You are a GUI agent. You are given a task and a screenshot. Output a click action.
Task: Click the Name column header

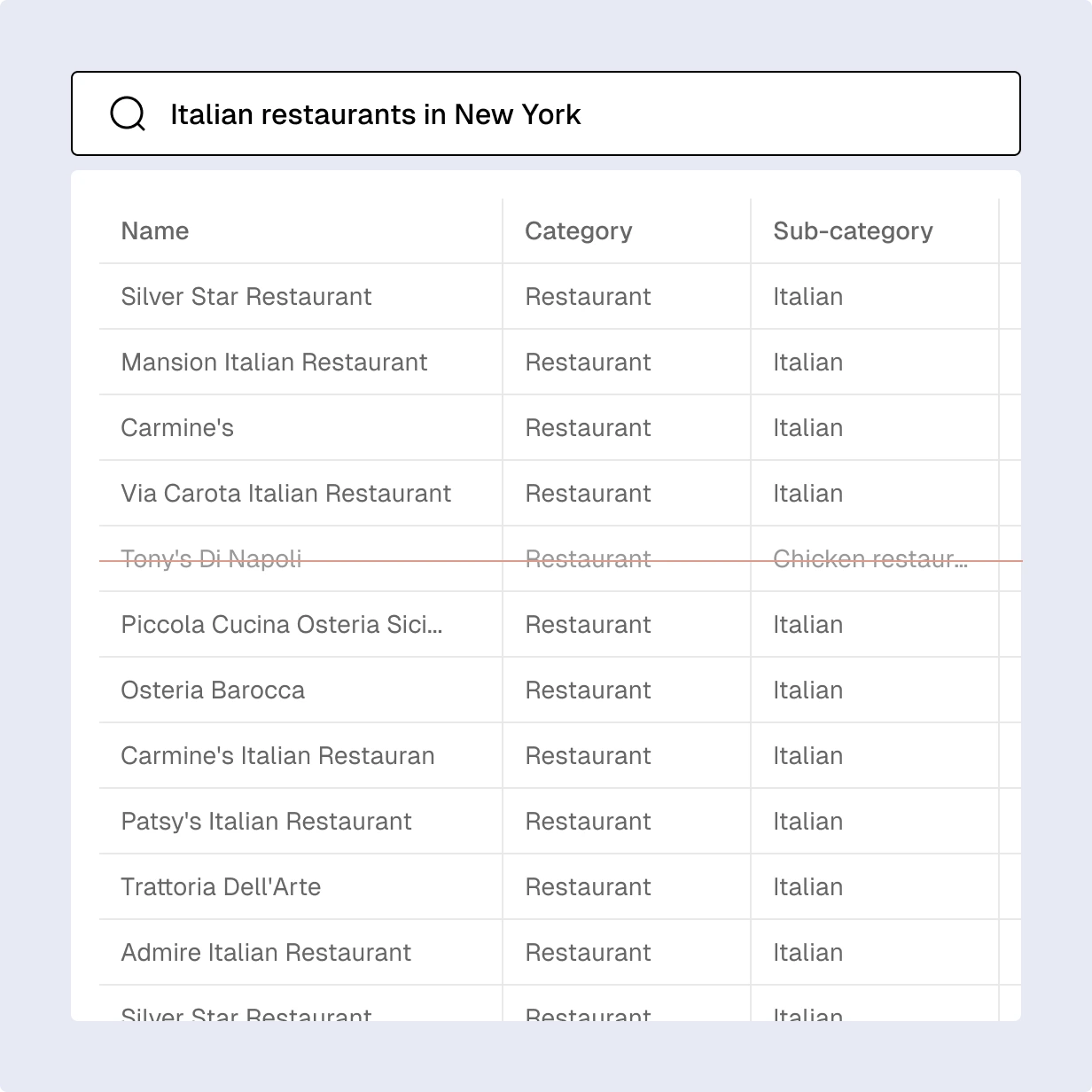(x=155, y=231)
